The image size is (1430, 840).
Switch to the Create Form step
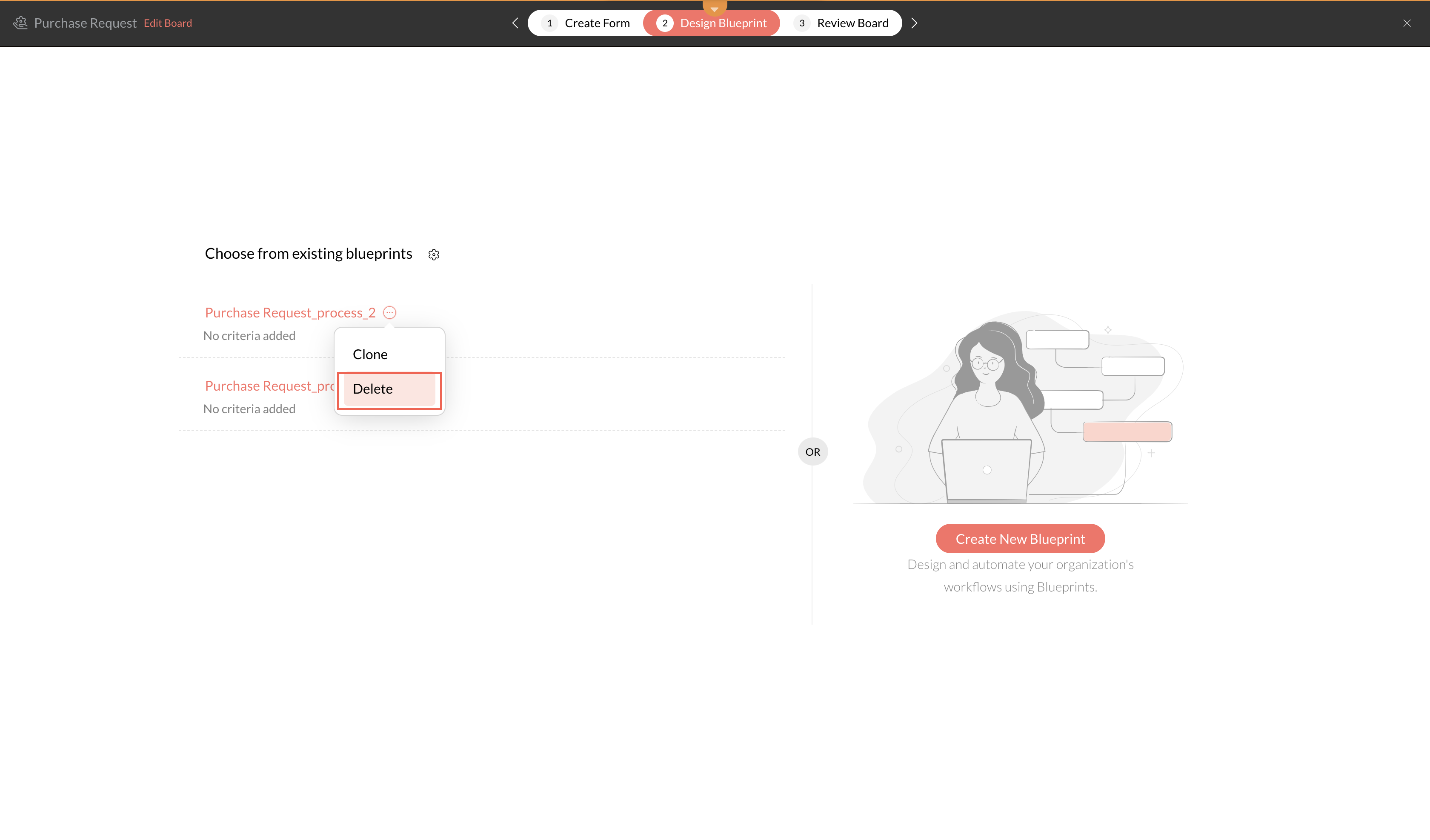coord(596,23)
